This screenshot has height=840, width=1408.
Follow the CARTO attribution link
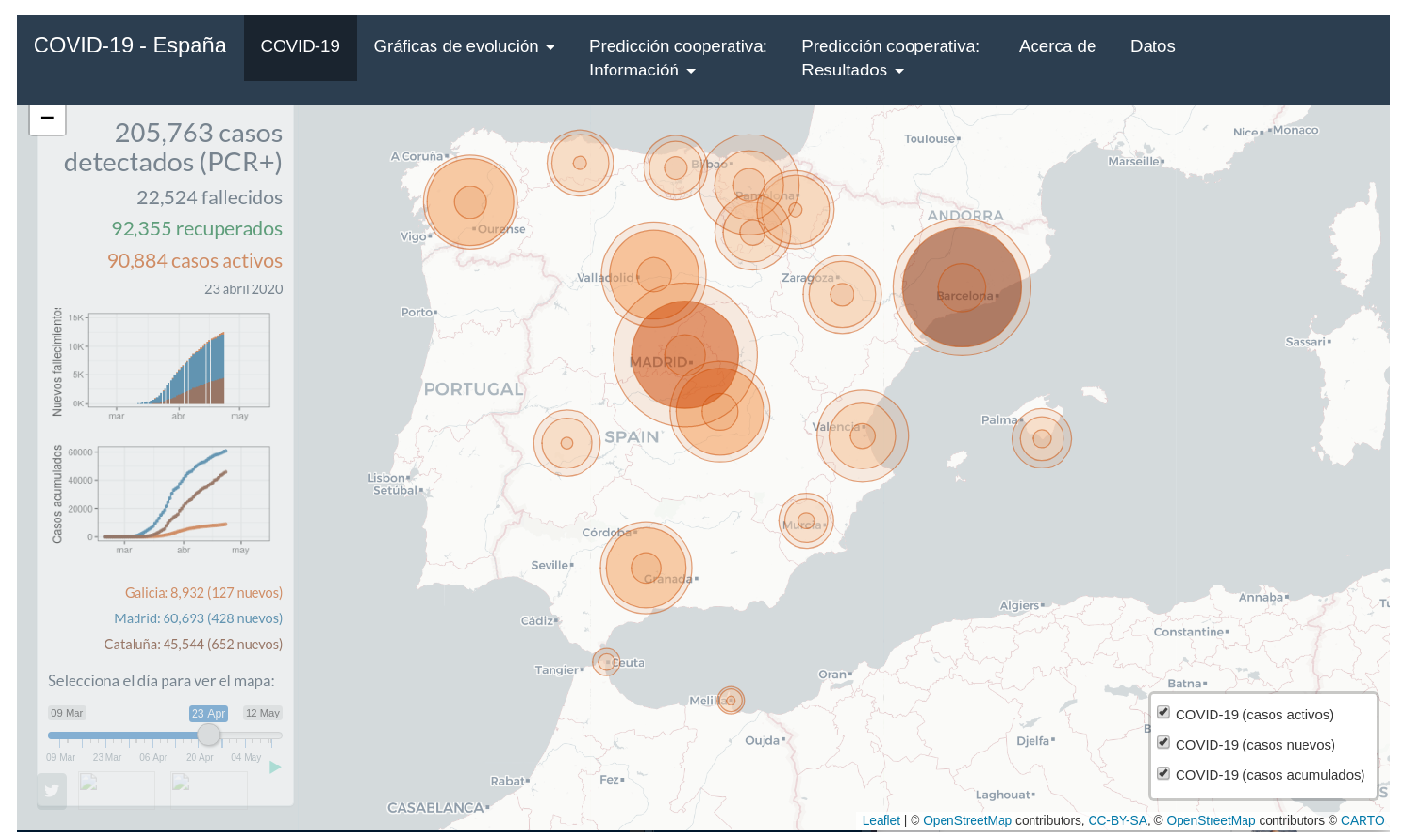pos(1362,820)
